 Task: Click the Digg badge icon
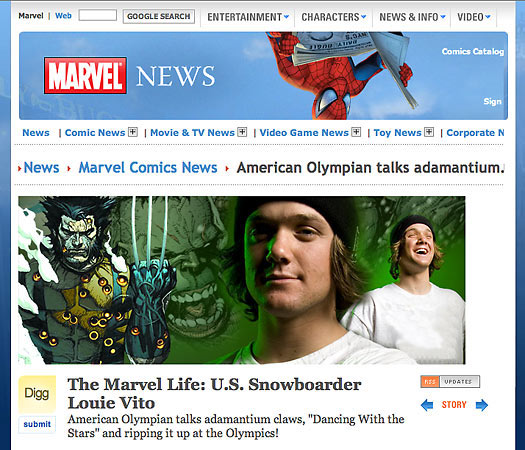pos(37,394)
